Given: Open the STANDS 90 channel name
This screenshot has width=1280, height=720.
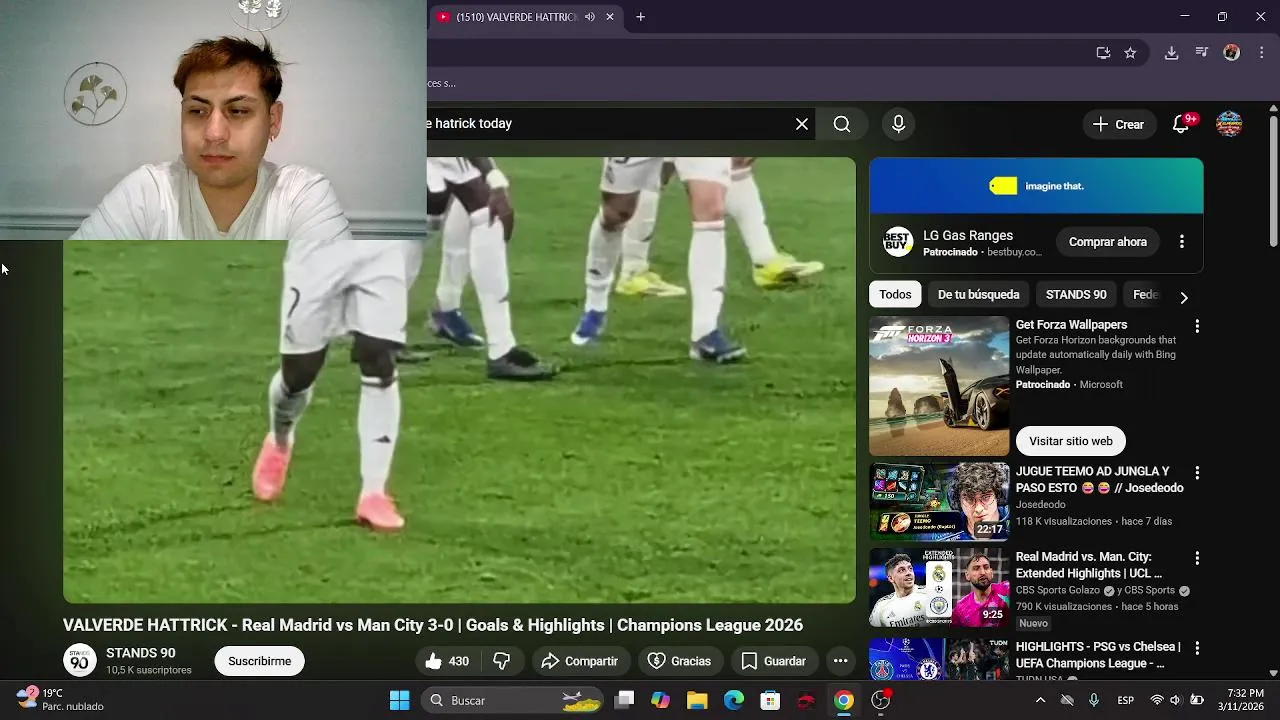Looking at the screenshot, I should pyautogui.click(x=141, y=653).
